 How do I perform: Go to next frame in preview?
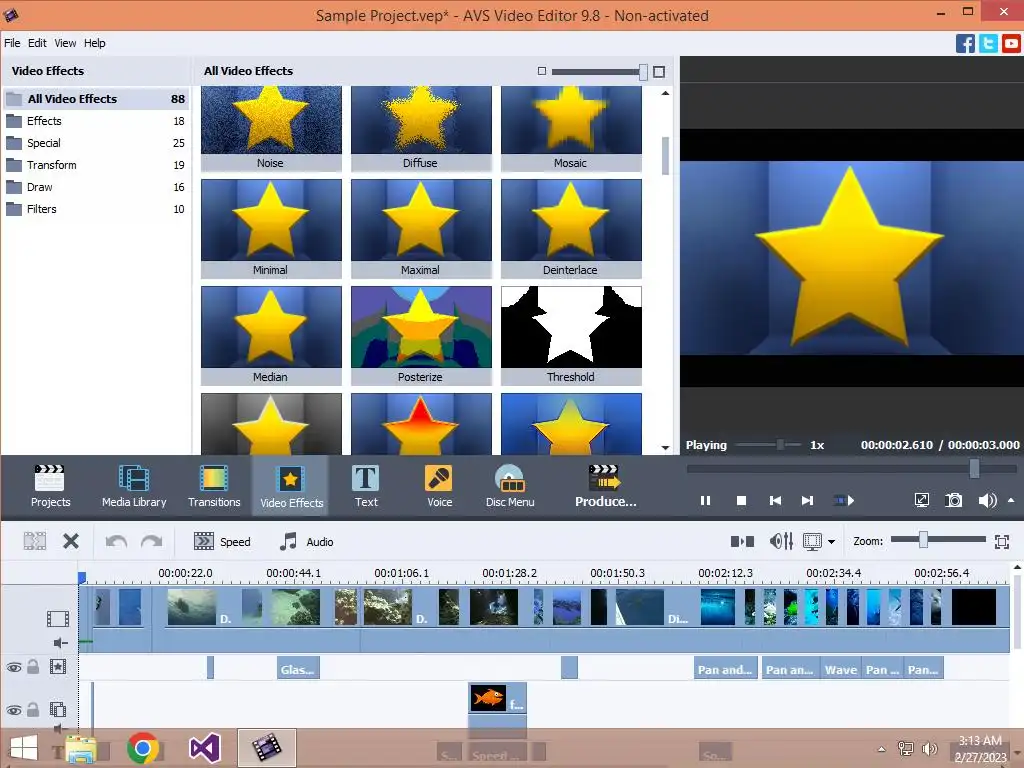coord(808,501)
